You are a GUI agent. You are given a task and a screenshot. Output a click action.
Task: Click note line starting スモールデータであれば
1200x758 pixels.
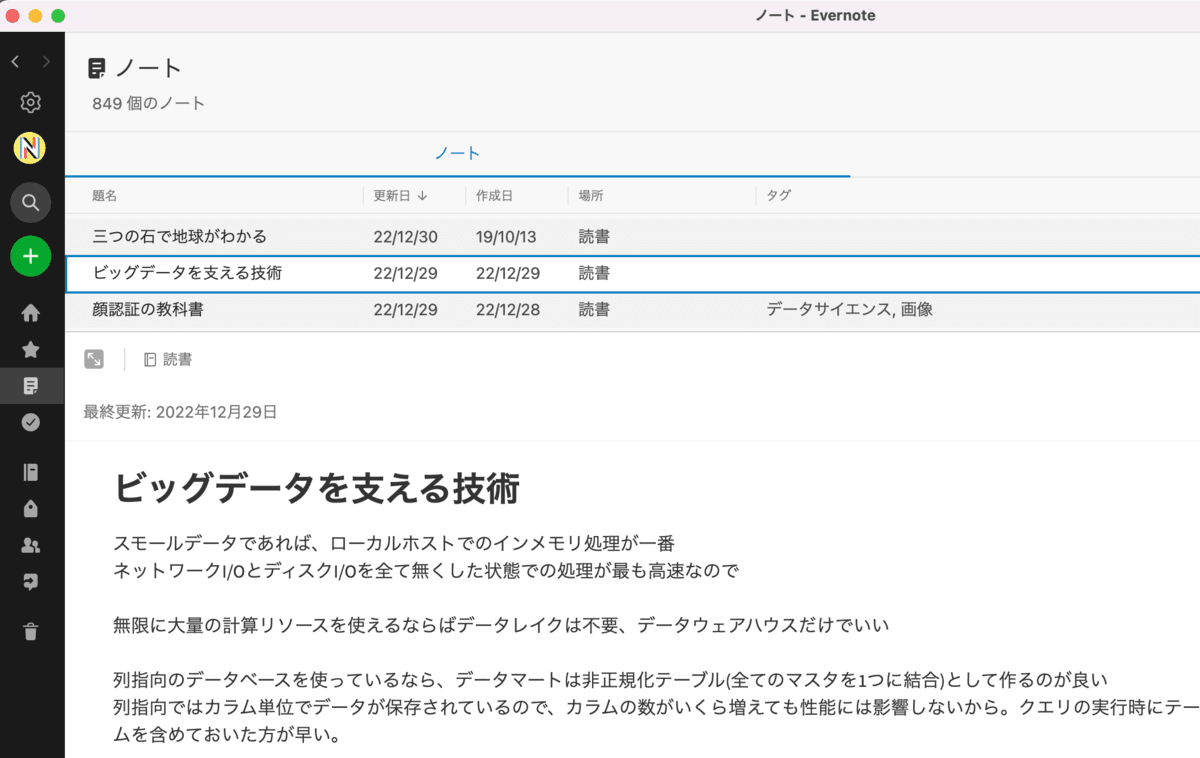click(x=395, y=544)
